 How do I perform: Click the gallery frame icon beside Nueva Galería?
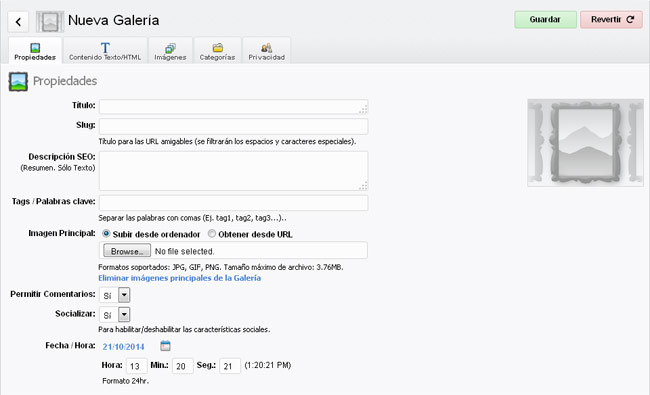pyautogui.click(x=50, y=22)
